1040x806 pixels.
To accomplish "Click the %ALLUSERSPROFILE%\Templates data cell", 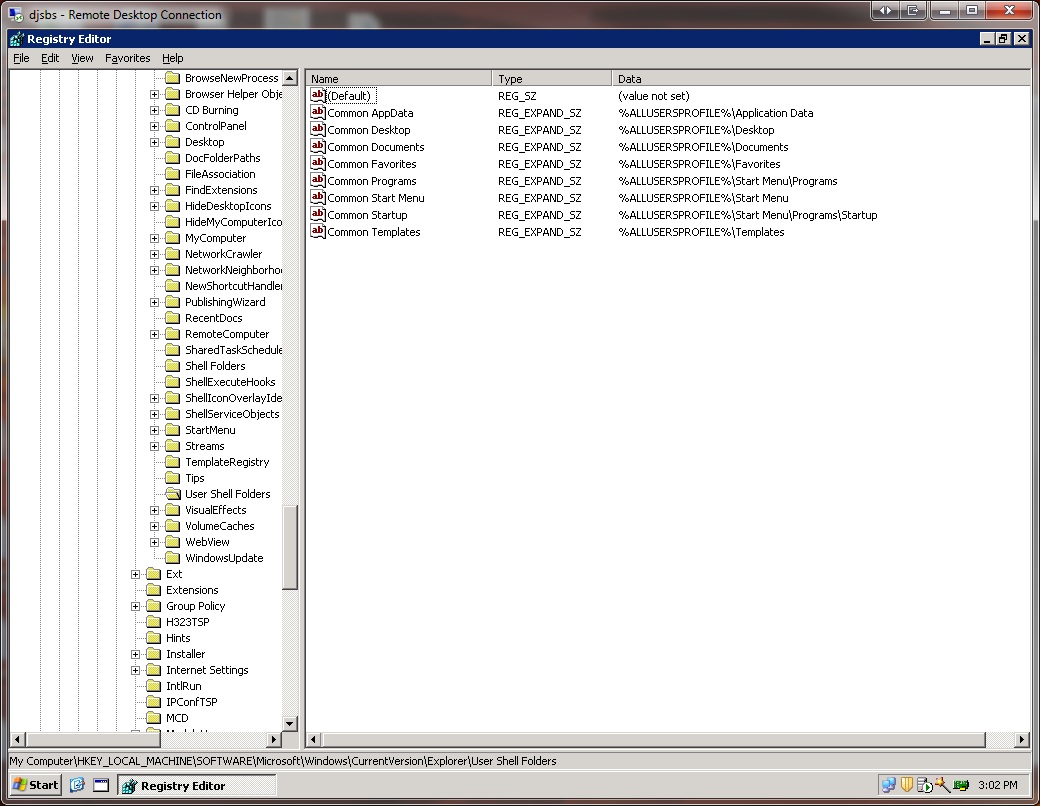I will pos(701,232).
